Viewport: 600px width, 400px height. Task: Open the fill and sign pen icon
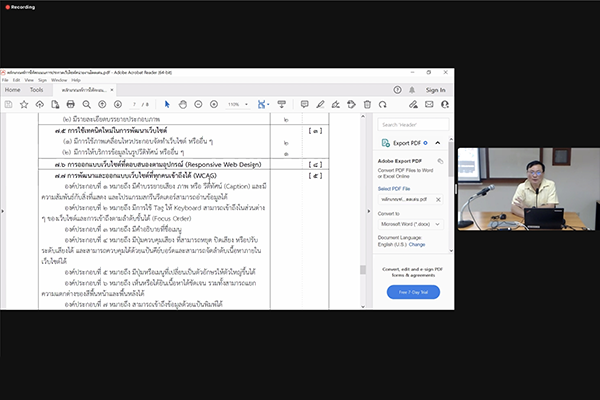(x=413, y=104)
